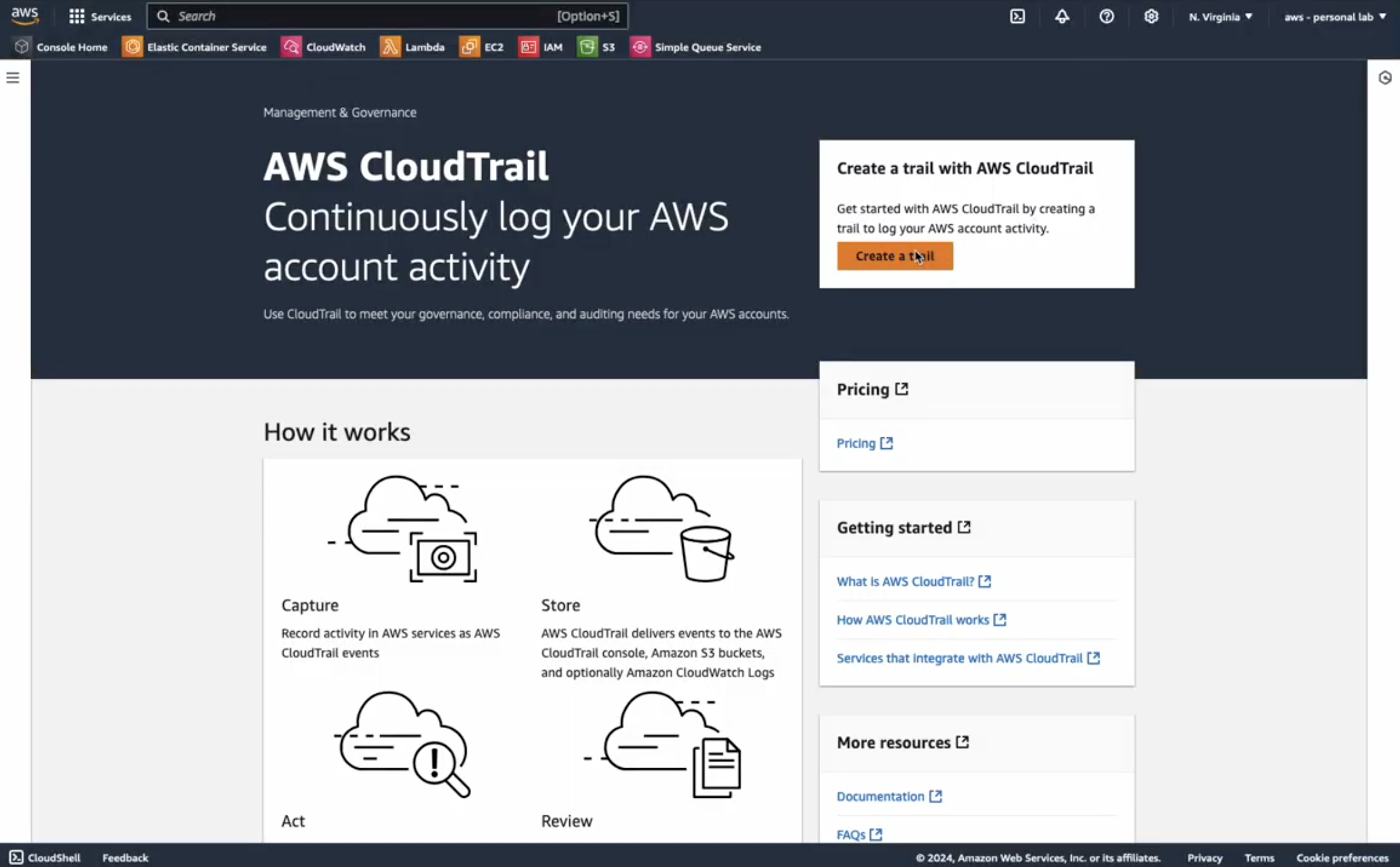Expand the left navigation hamburger menu
Screen dimensions: 1400x867
click(x=13, y=78)
